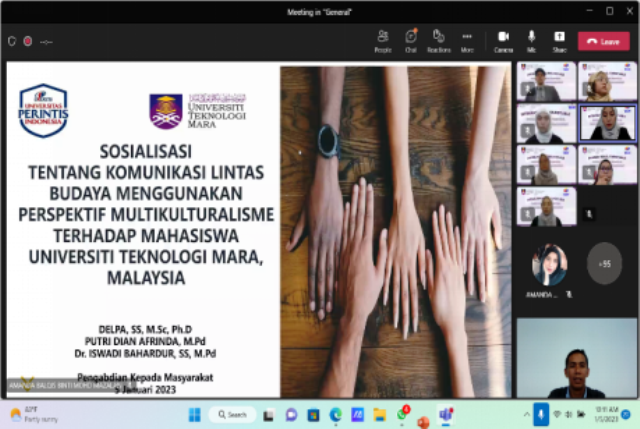Toggle the Camera on or off
640x429 pixels.
pyautogui.click(x=503, y=42)
